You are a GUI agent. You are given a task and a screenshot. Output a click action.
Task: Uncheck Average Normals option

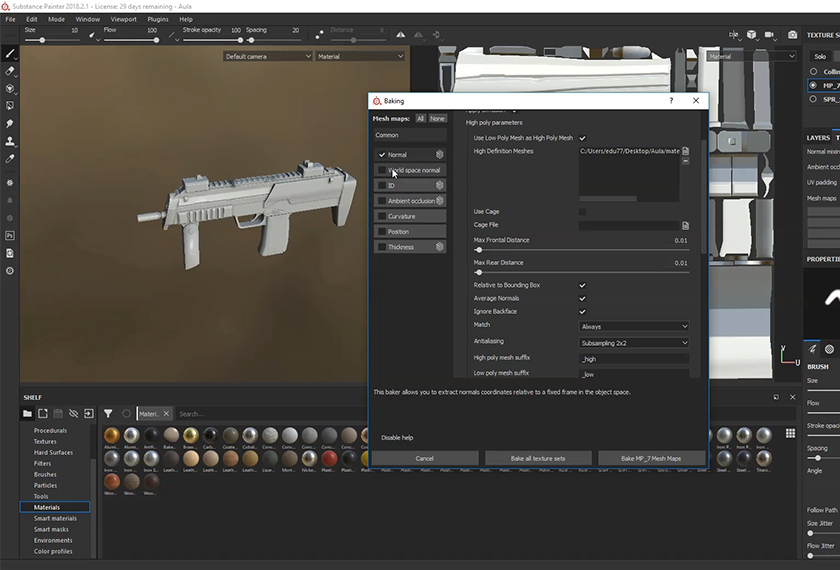point(583,298)
